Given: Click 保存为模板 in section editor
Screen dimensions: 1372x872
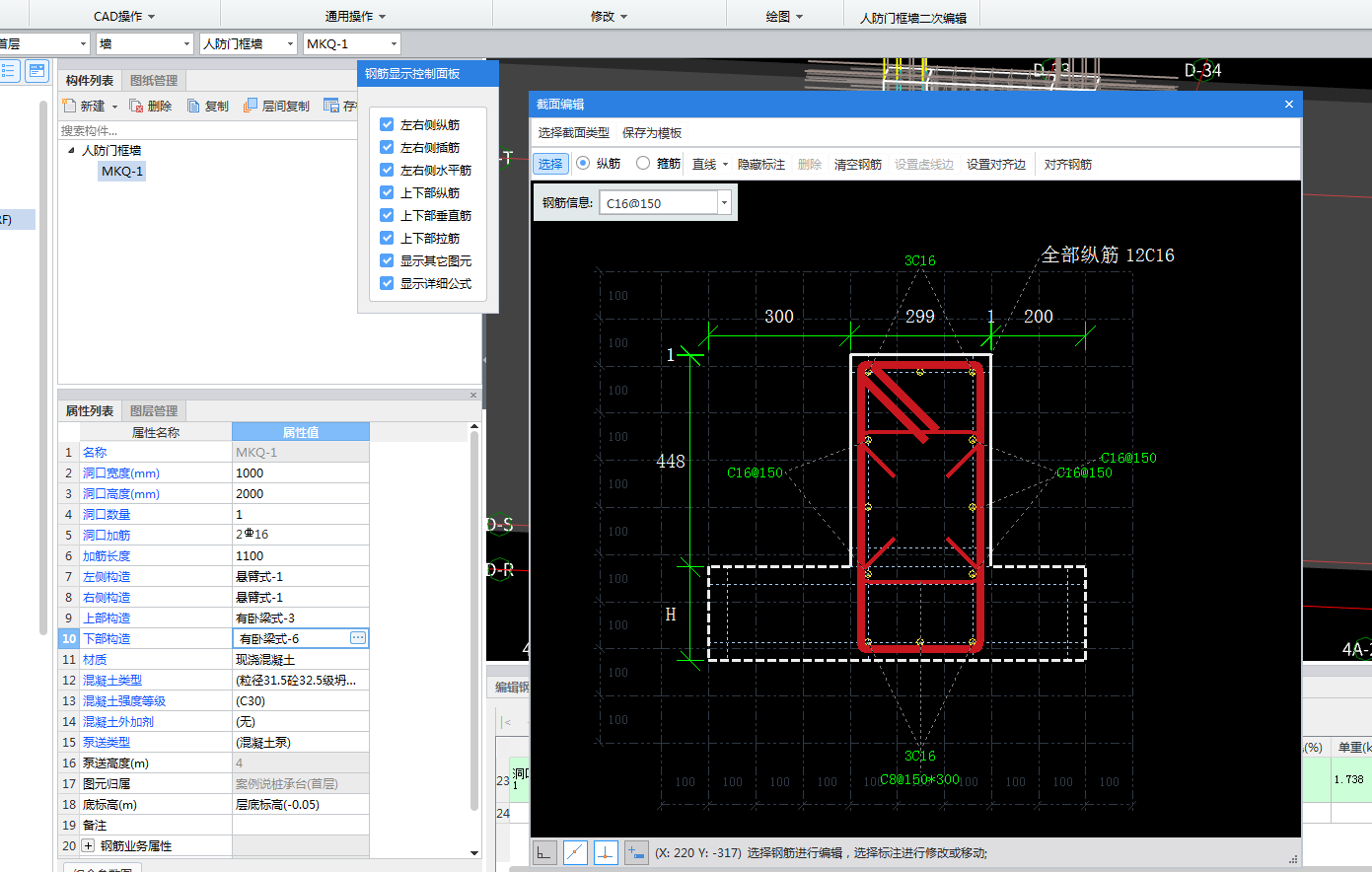Looking at the screenshot, I should click(x=652, y=132).
